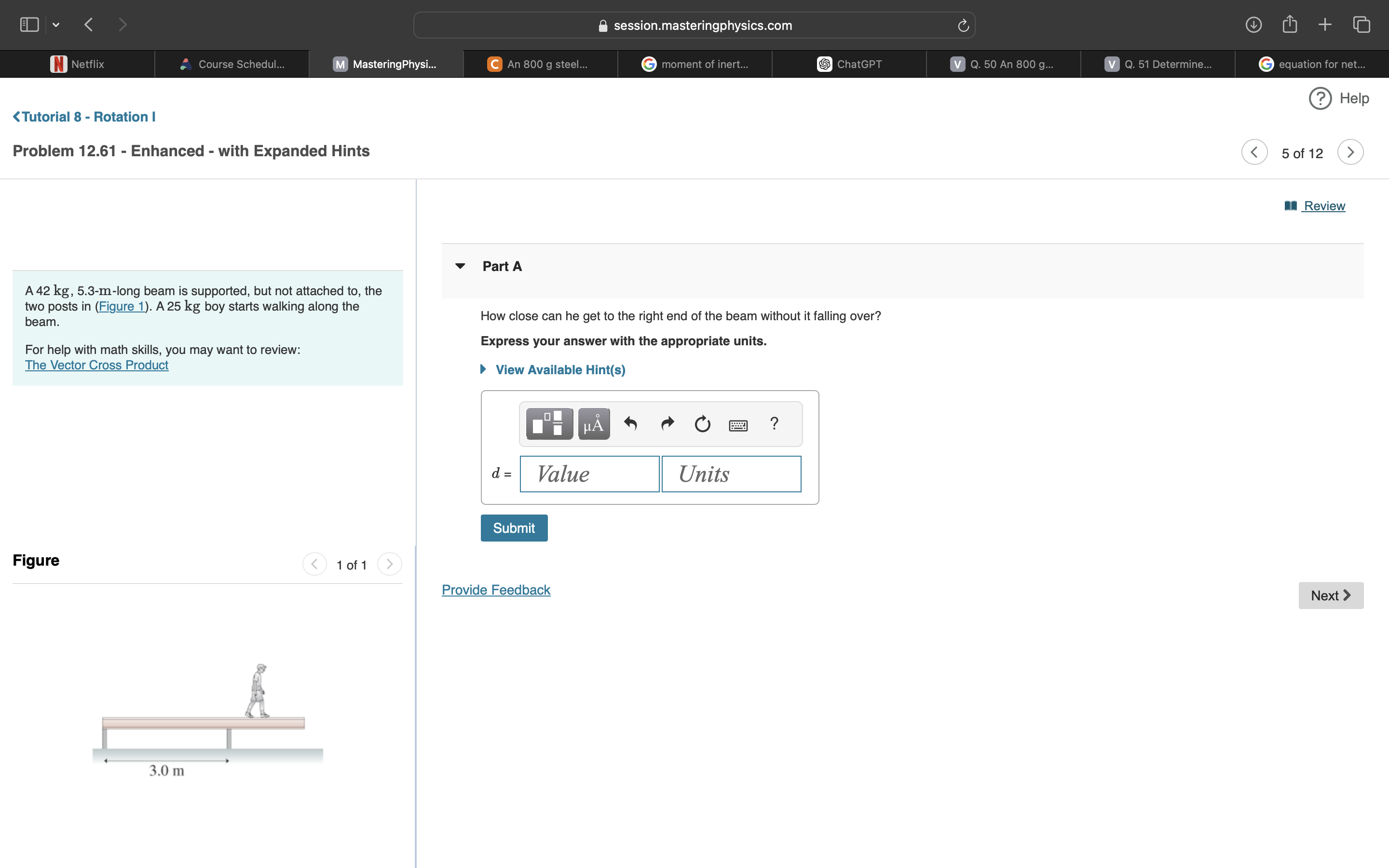Image resolution: width=1389 pixels, height=868 pixels.
Task: Open the Help icon at top right
Action: coord(1320,98)
